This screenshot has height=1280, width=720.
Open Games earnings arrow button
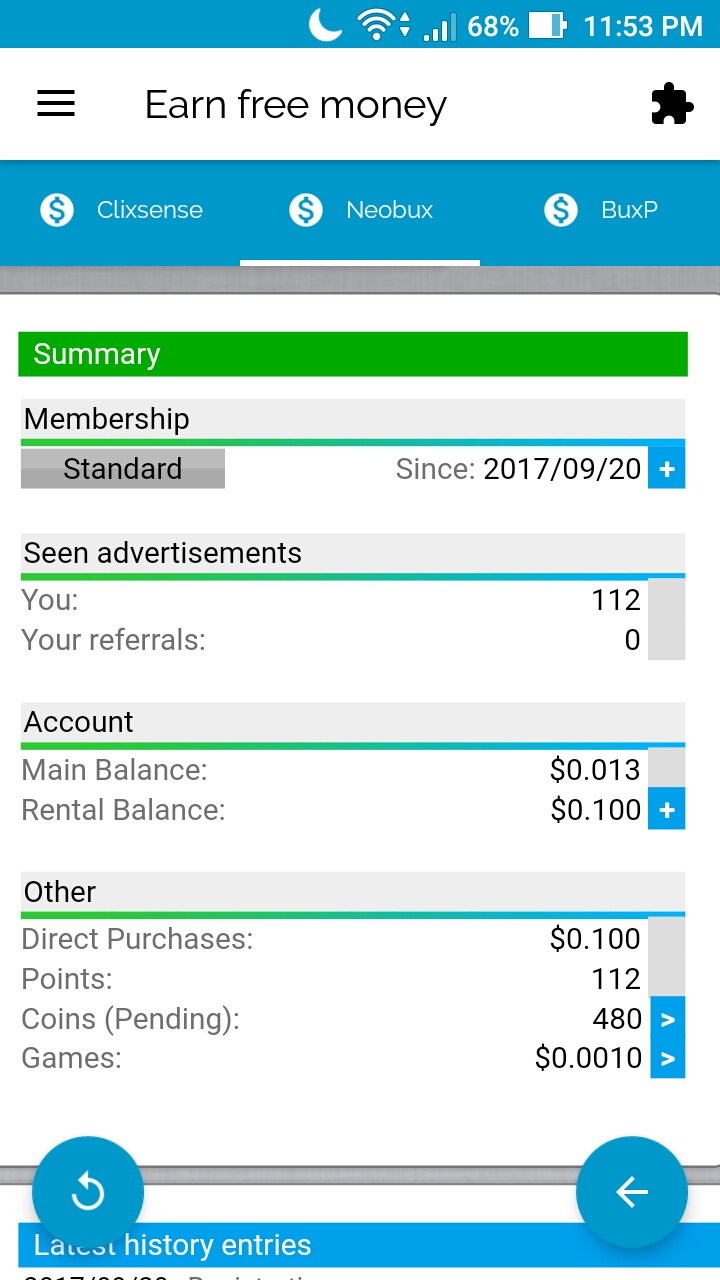coord(667,1059)
